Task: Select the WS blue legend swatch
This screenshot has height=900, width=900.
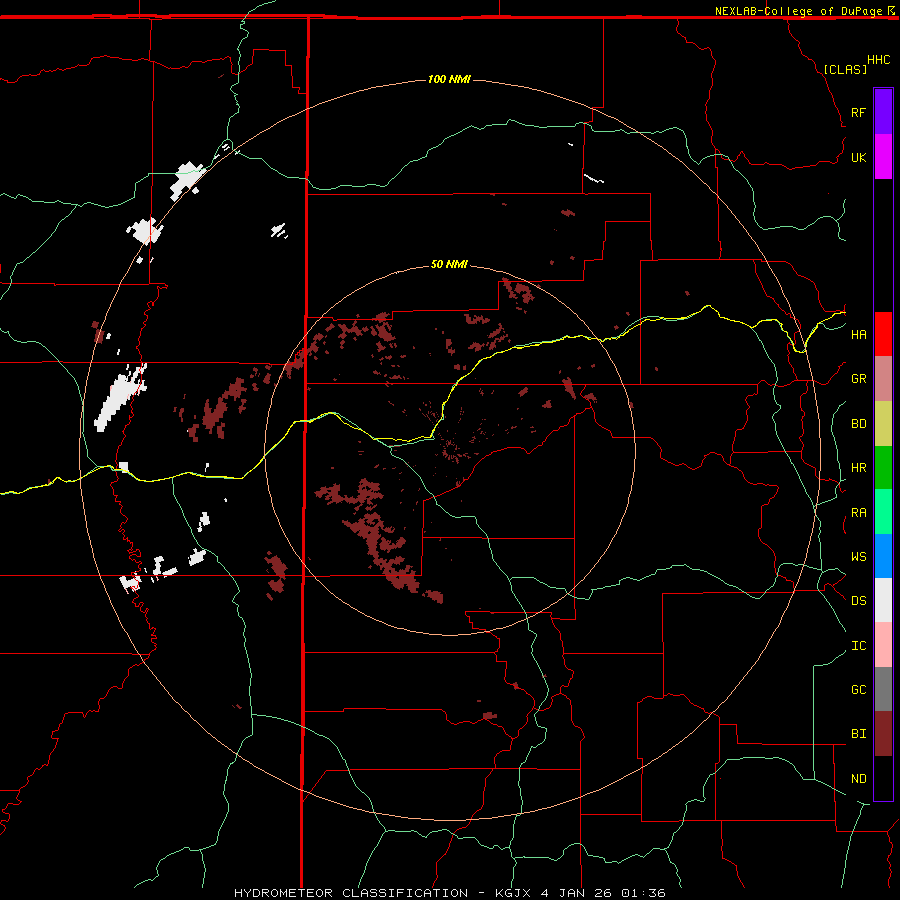Action: 883,556
